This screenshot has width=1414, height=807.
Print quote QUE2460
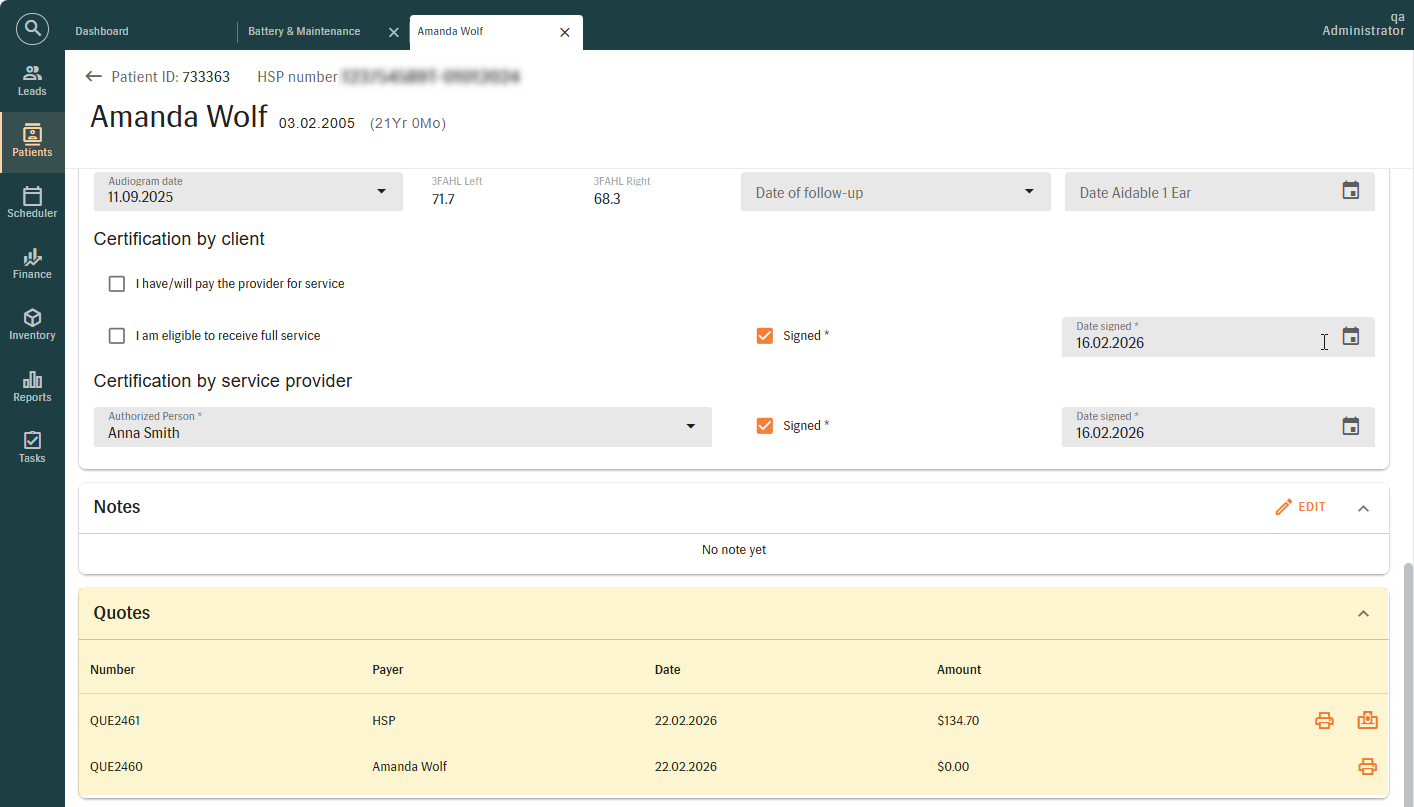tap(1367, 767)
